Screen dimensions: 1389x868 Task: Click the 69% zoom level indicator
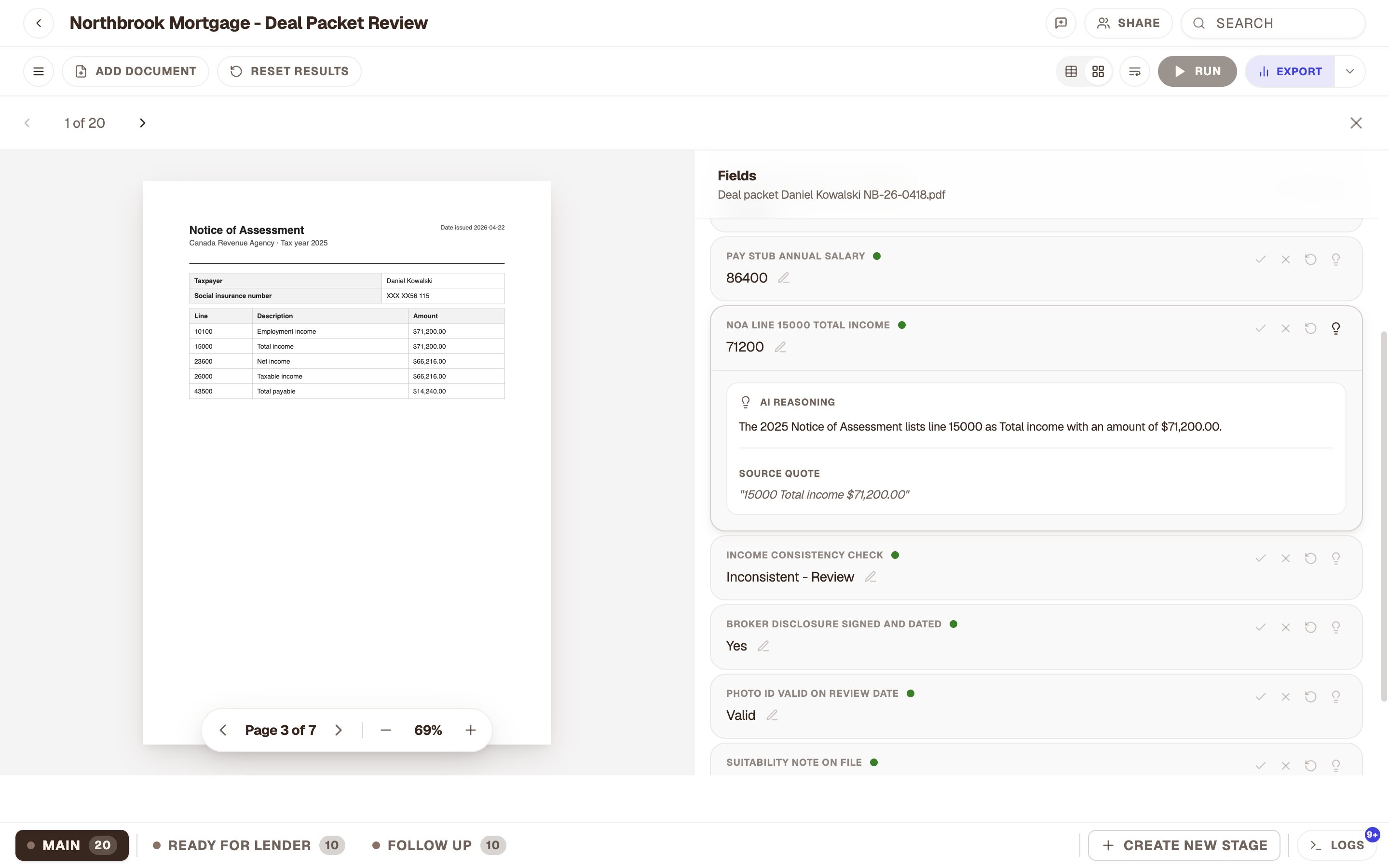(x=428, y=730)
